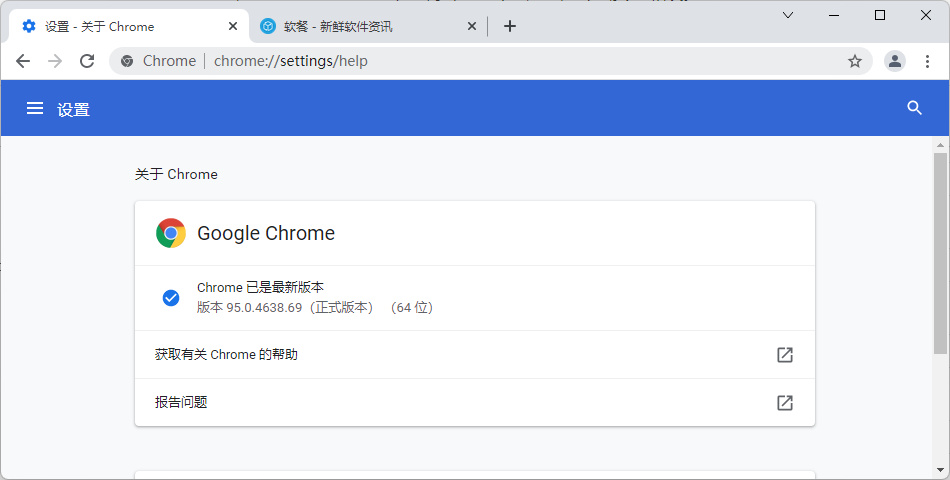The width and height of the screenshot is (950, 480).
Task: Open external link icon for Chrome help
Action: click(785, 355)
